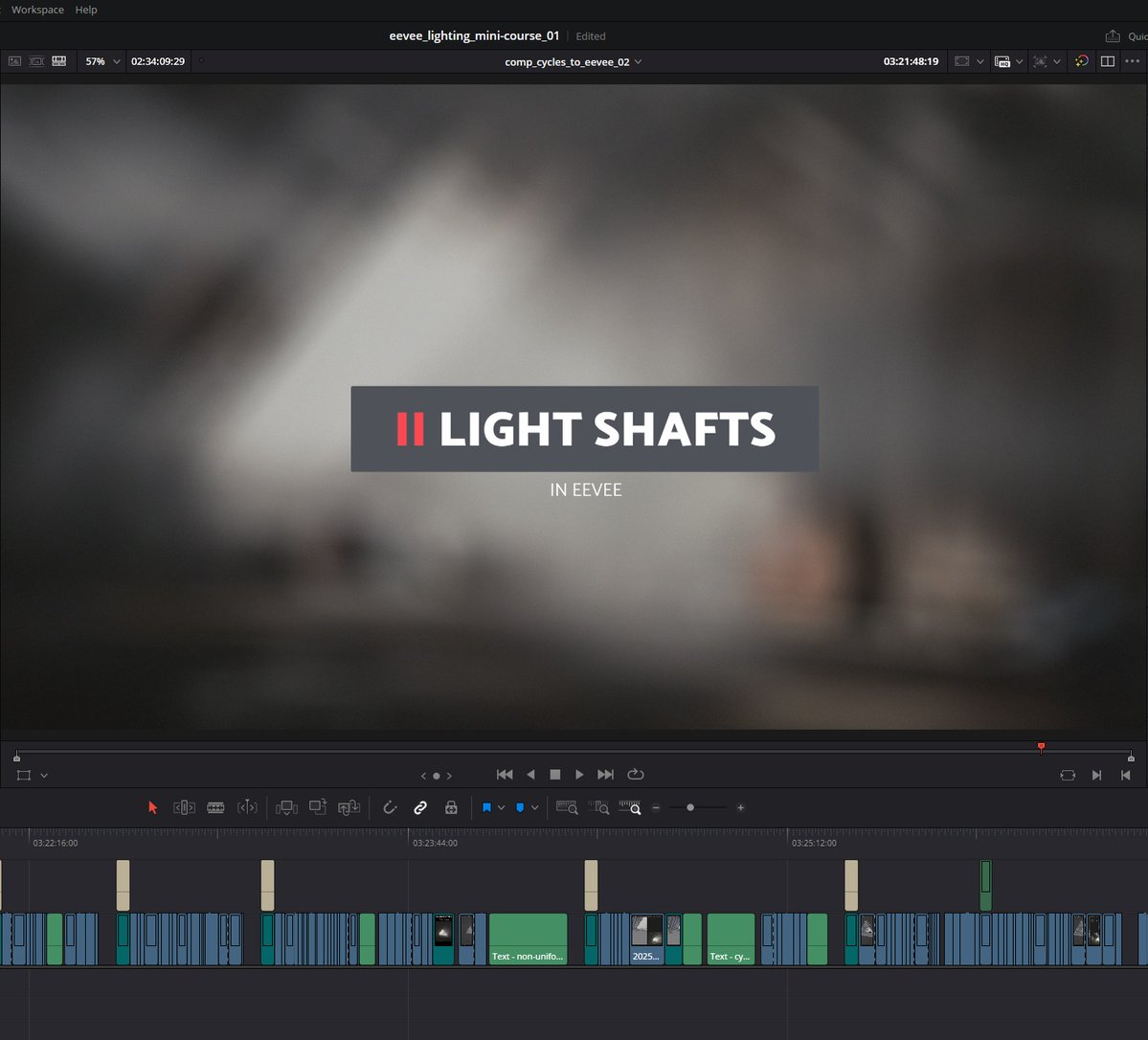1148x1040 pixels.
Task: Click the 03:25:12:00 timeline ruler mark
Action: (x=814, y=843)
